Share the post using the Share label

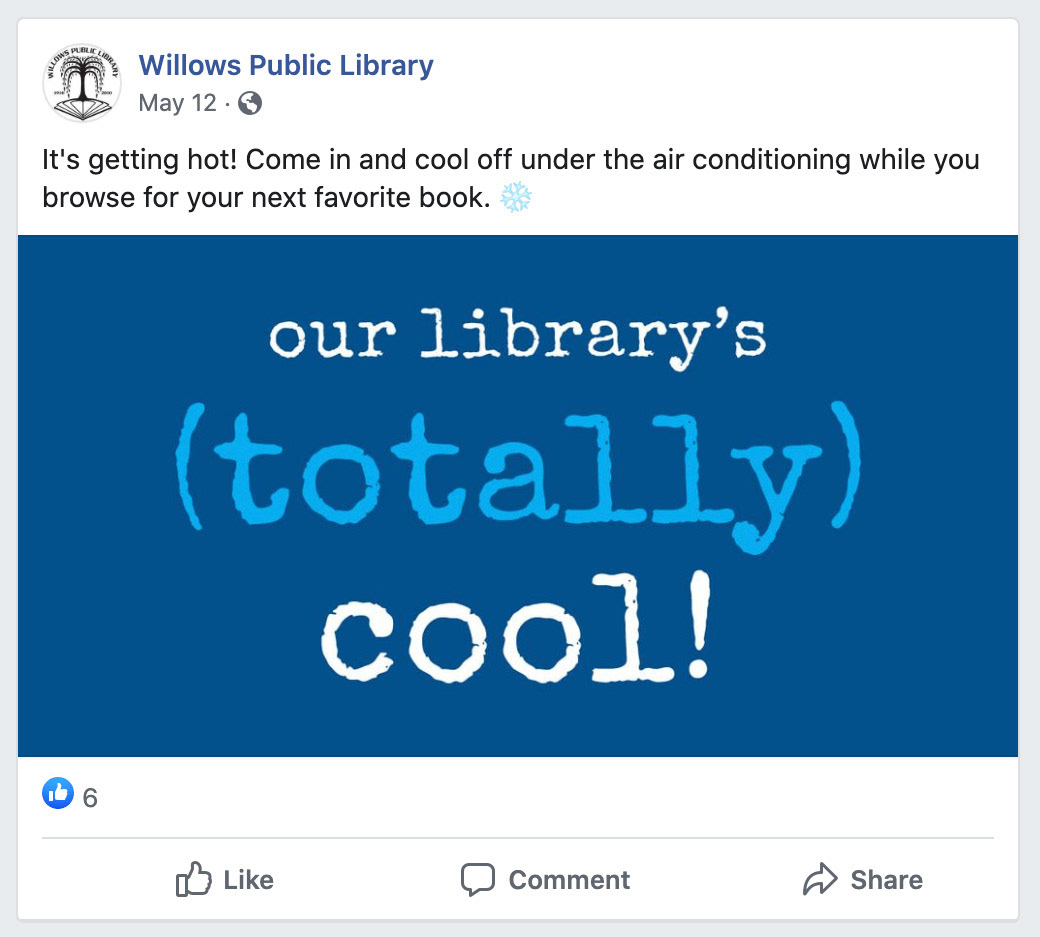pyautogui.click(x=886, y=880)
